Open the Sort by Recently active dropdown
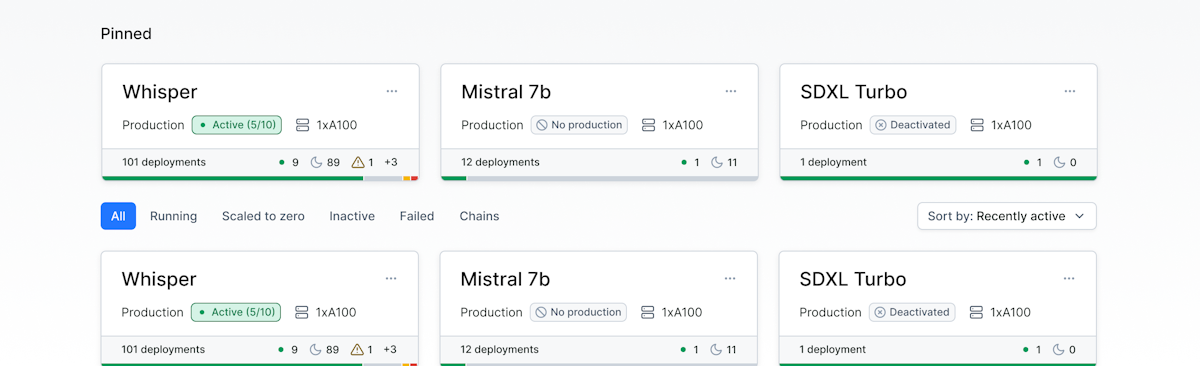Image resolution: width=1200 pixels, height=366 pixels. 1007,216
